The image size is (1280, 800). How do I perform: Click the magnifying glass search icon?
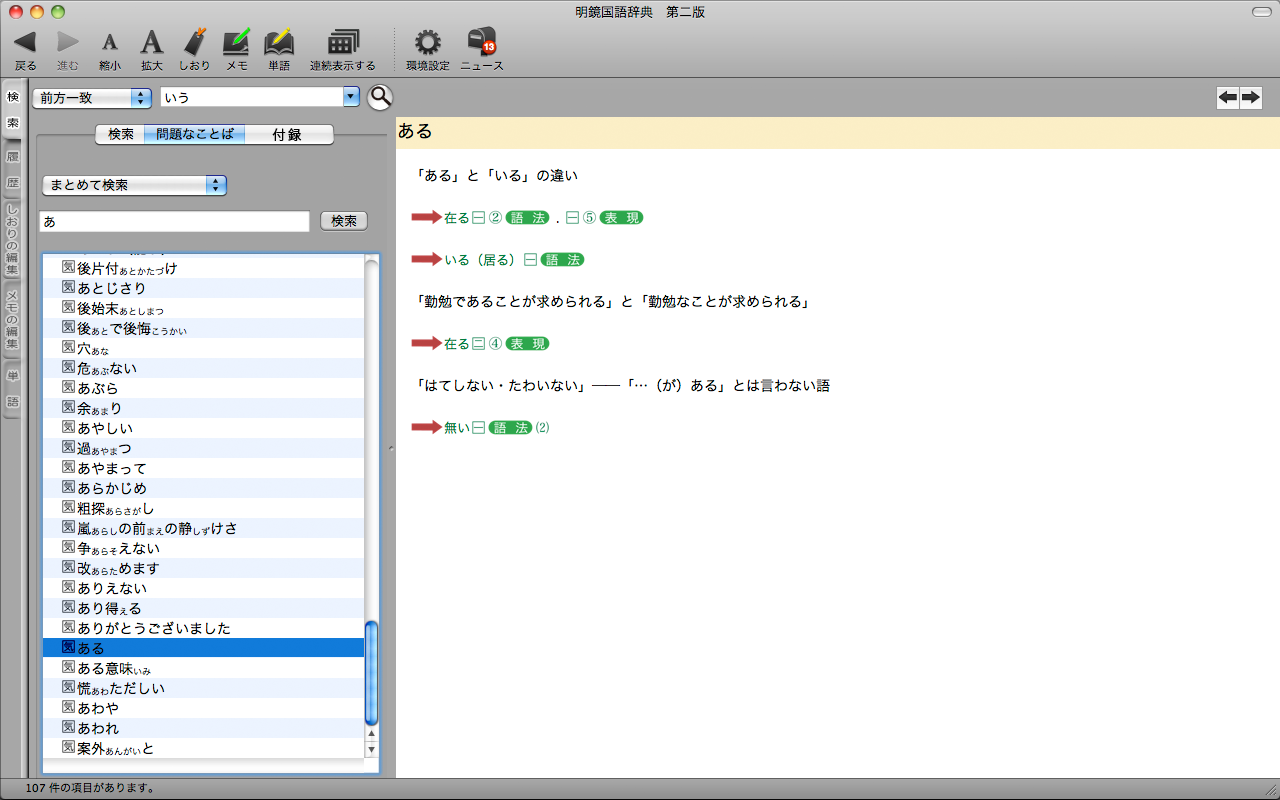point(380,97)
